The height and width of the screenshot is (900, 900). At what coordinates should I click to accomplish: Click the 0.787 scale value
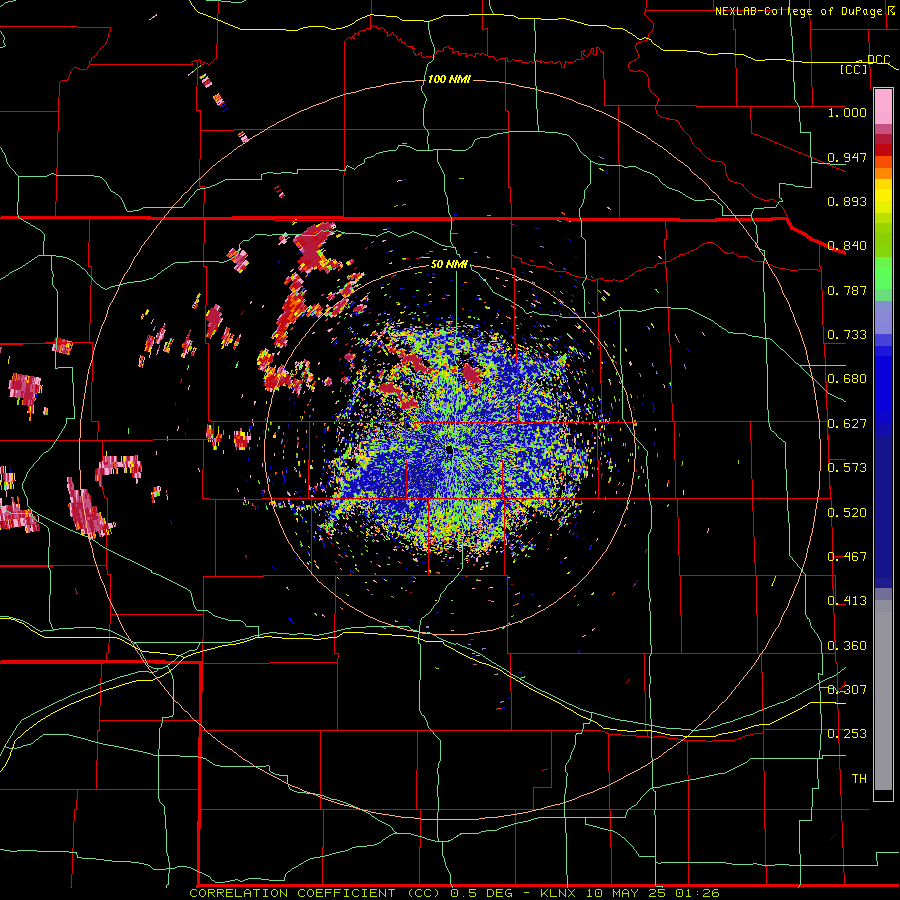(x=847, y=290)
